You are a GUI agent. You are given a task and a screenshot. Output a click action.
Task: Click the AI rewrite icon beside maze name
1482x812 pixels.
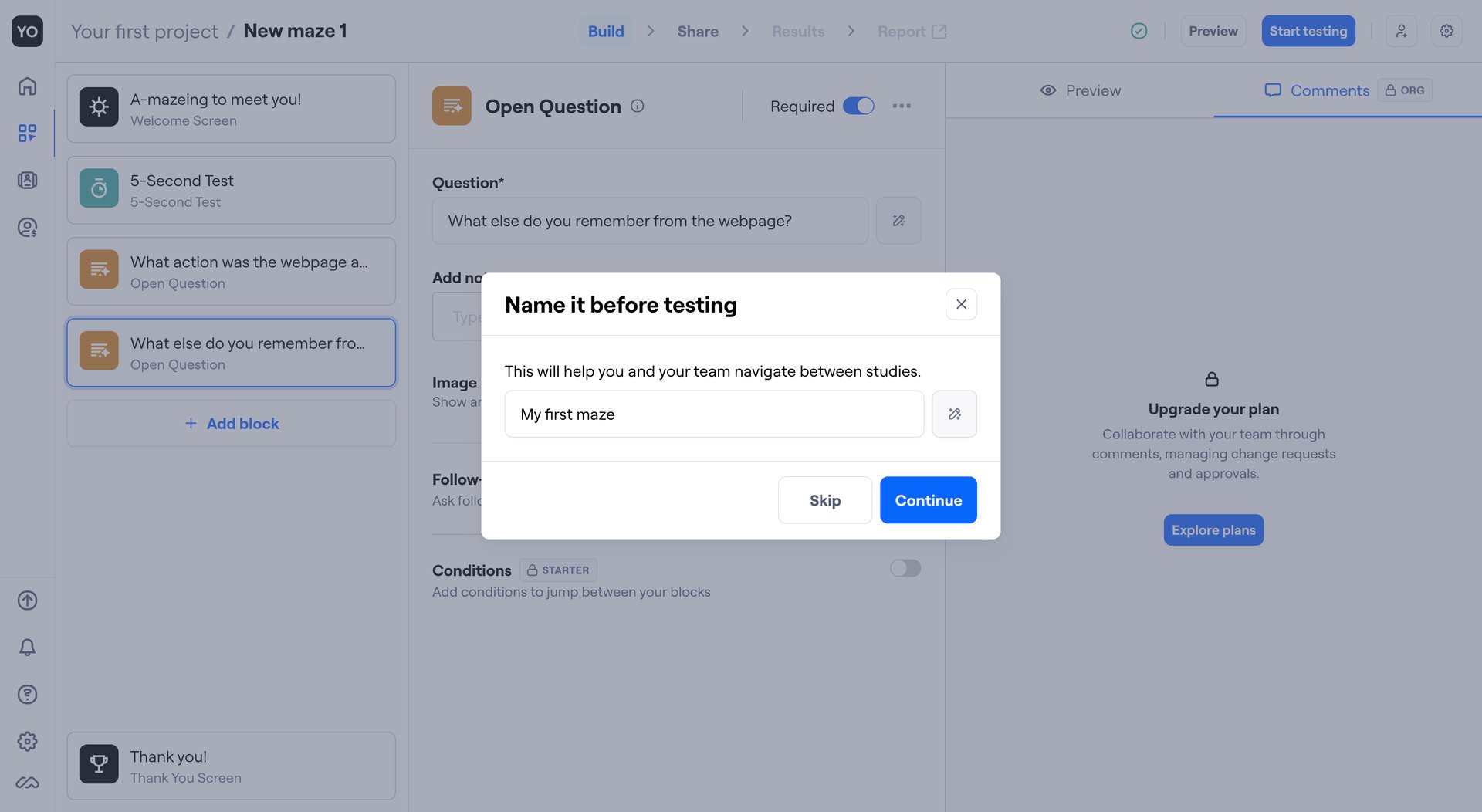tap(954, 414)
